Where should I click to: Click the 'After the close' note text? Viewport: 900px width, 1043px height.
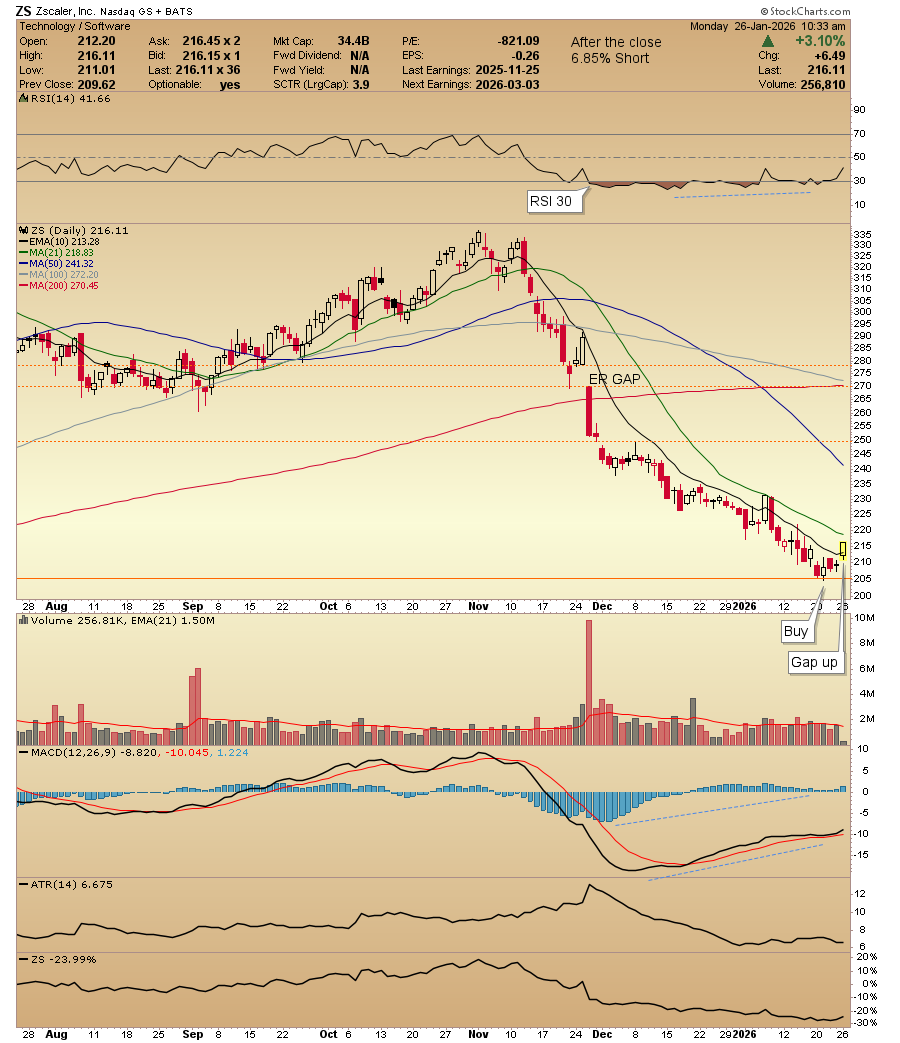click(616, 43)
